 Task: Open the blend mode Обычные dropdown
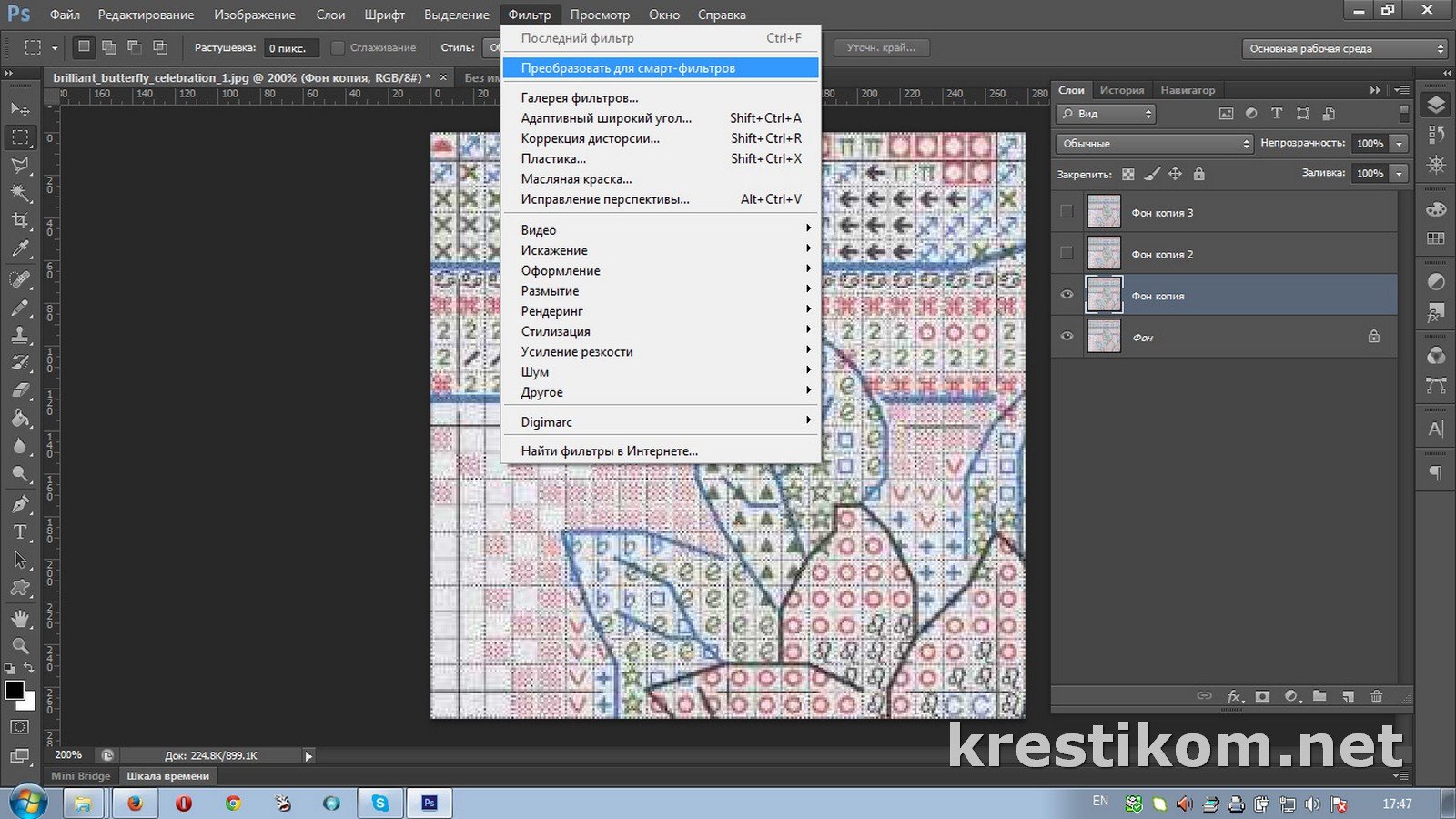tap(1155, 144)
